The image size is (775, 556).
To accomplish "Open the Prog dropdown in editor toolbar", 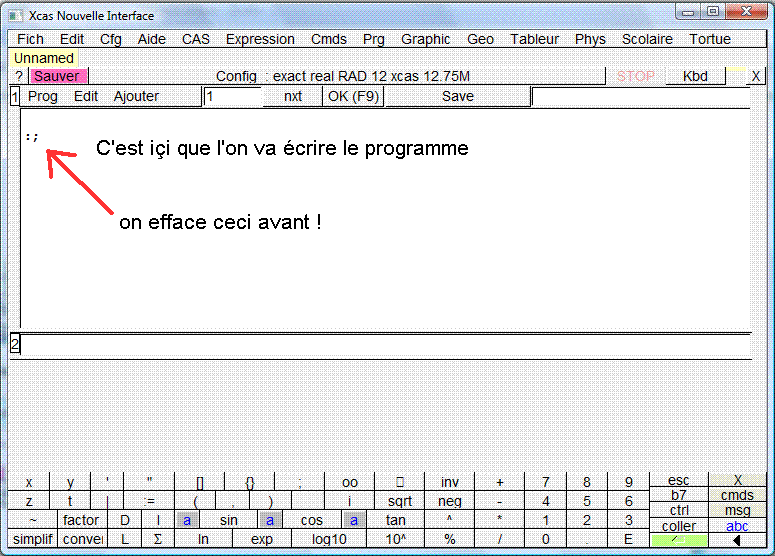I will click(x=42, y=96).
